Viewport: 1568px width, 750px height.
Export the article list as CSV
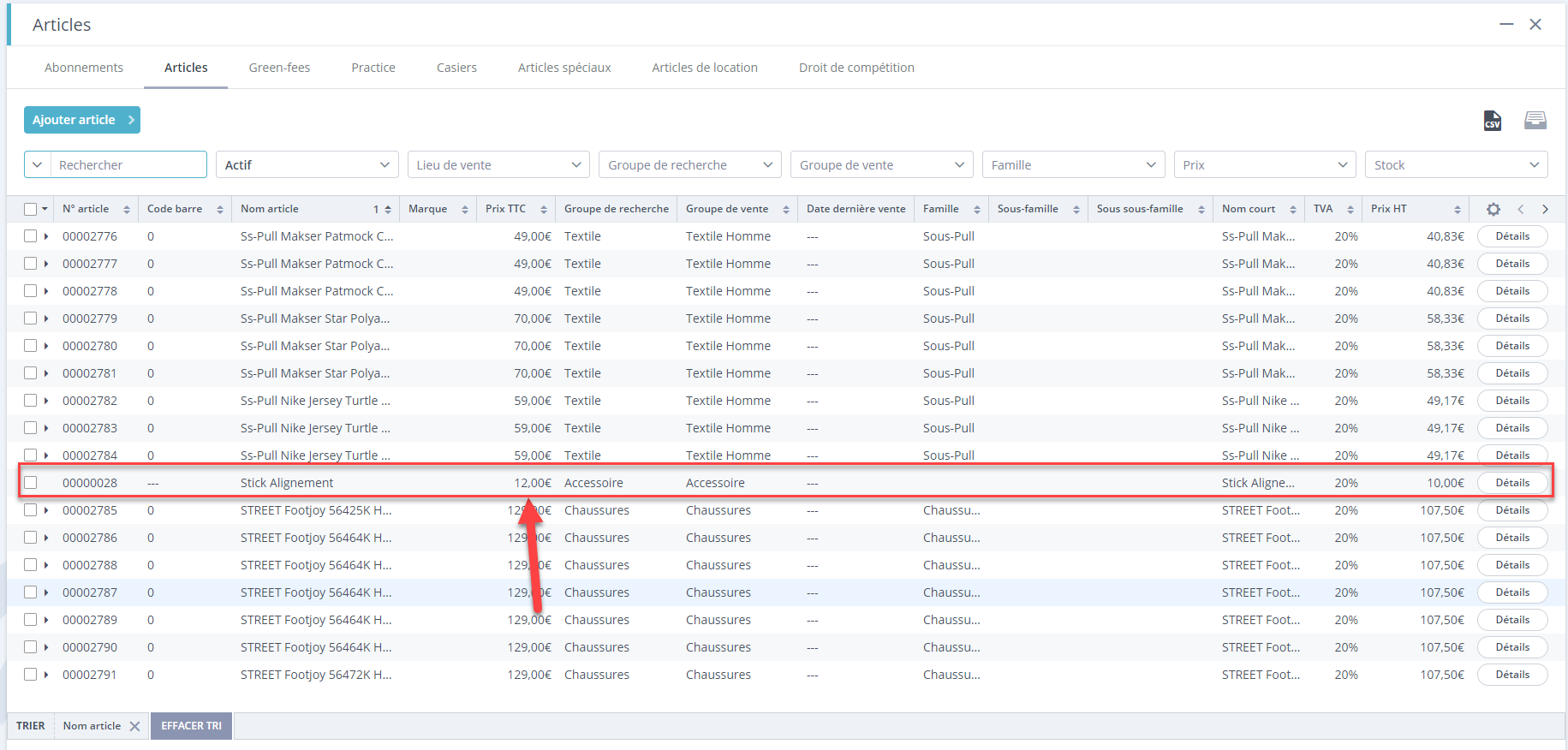click(x=1492, y=121)
